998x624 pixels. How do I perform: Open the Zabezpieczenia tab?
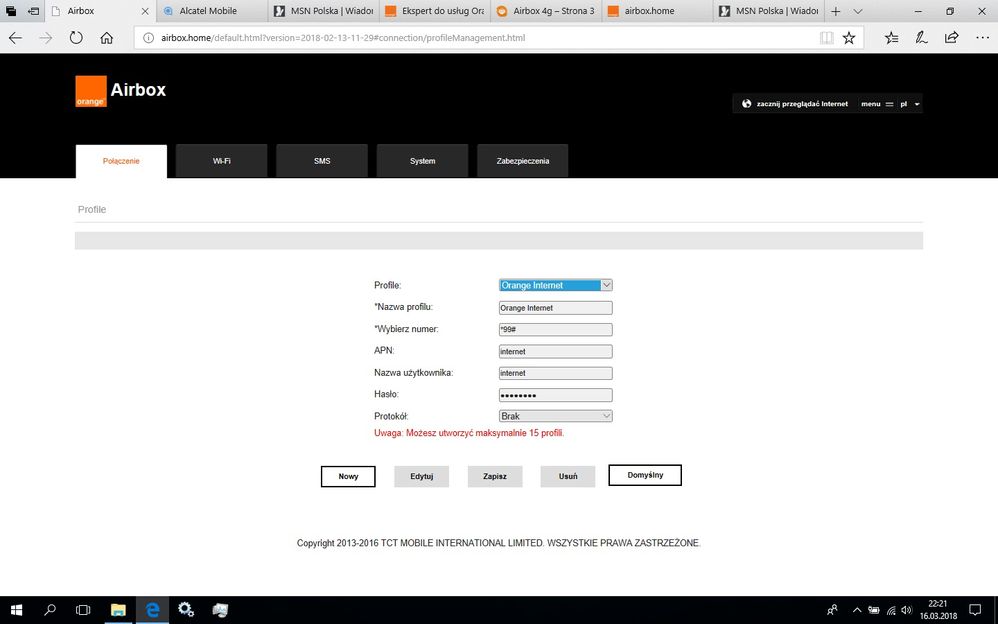pyautogui.click(x=522, y=161)
